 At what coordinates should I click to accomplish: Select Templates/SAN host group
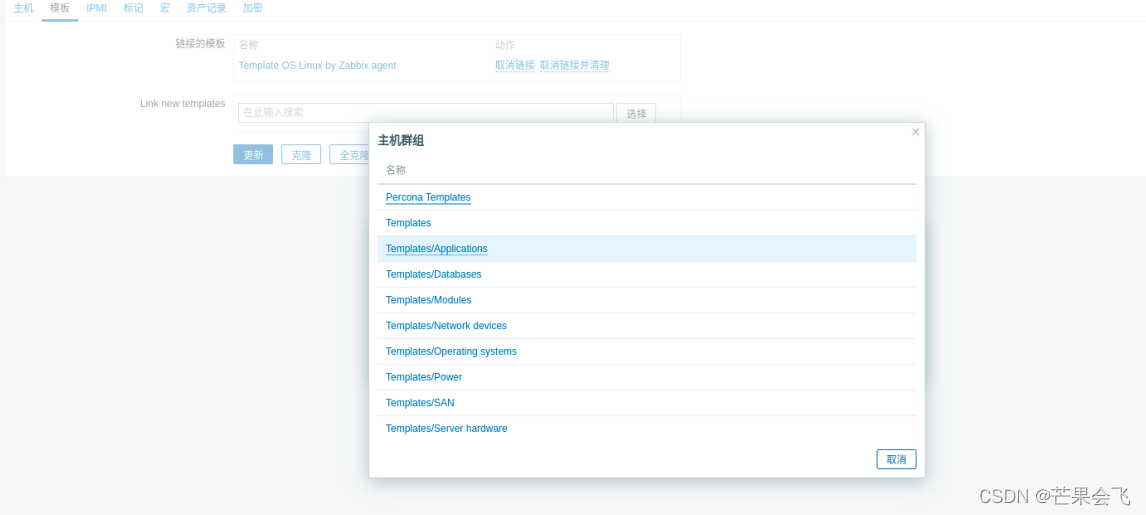[420, 403]
